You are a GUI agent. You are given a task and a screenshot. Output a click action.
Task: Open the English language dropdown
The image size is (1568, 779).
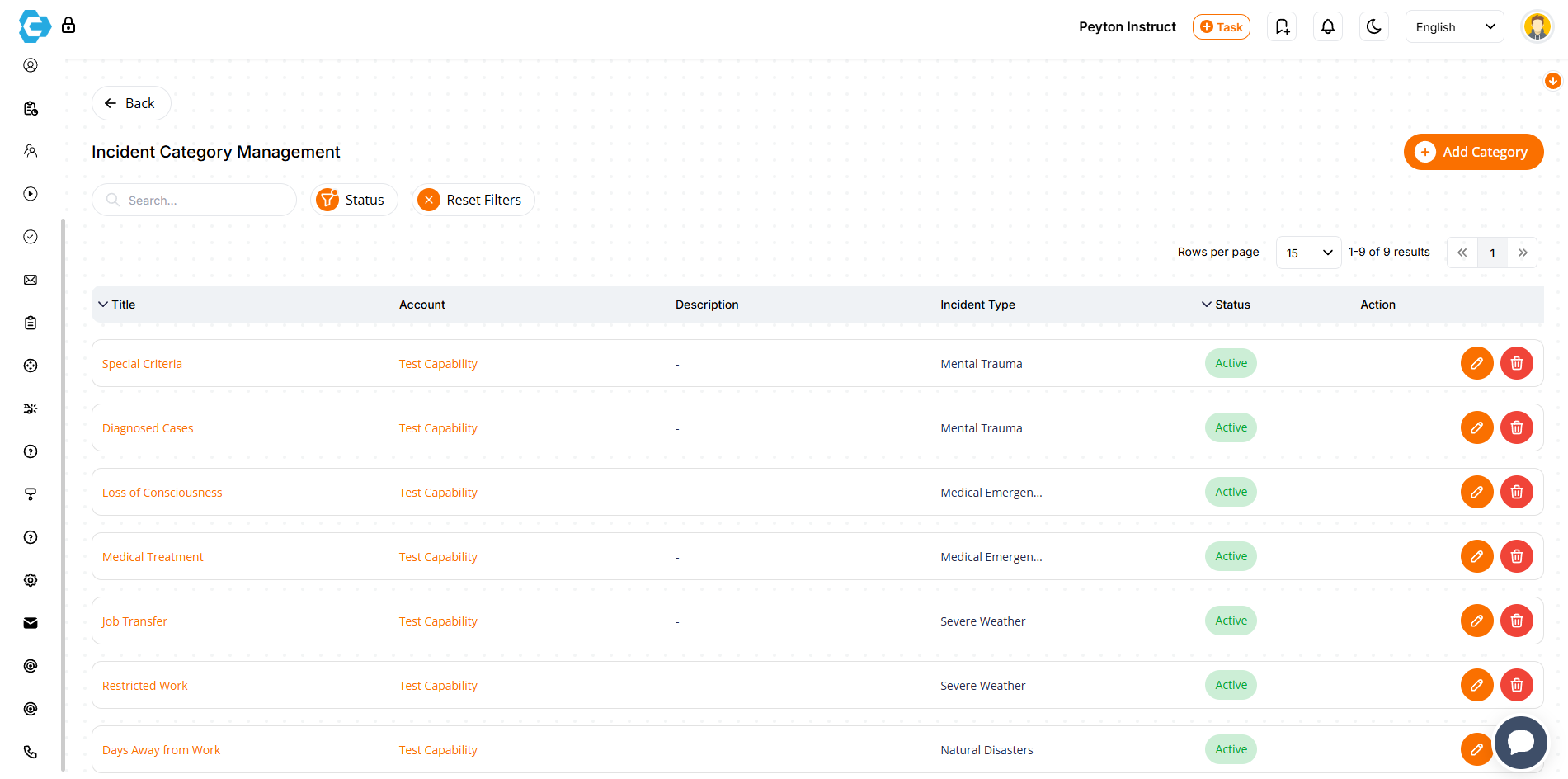point(1453,26)
